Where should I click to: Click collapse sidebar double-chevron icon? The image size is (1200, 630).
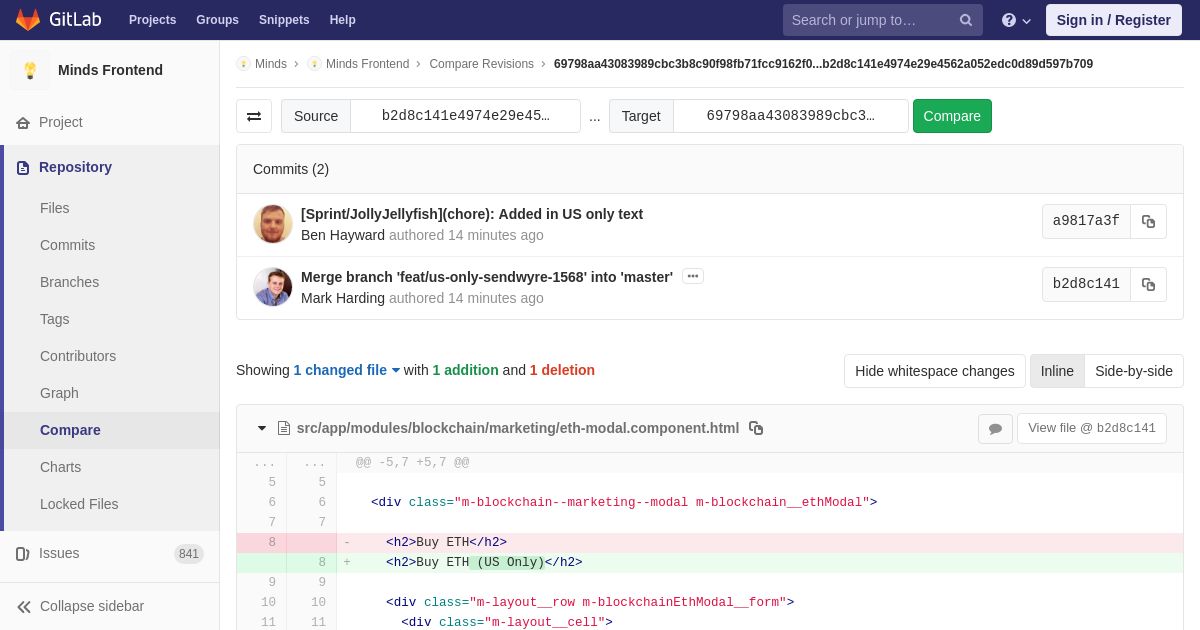coord(24,606)
